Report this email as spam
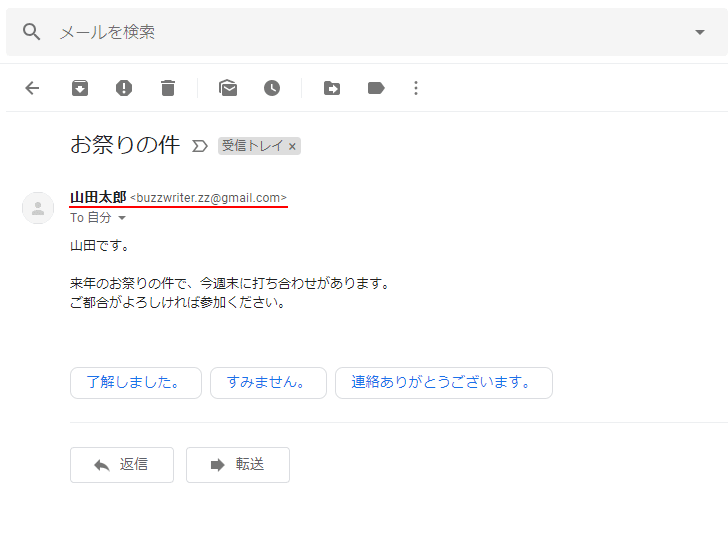Image resolution: width=728 pixels, height=534 pixels. coord(124,88)
